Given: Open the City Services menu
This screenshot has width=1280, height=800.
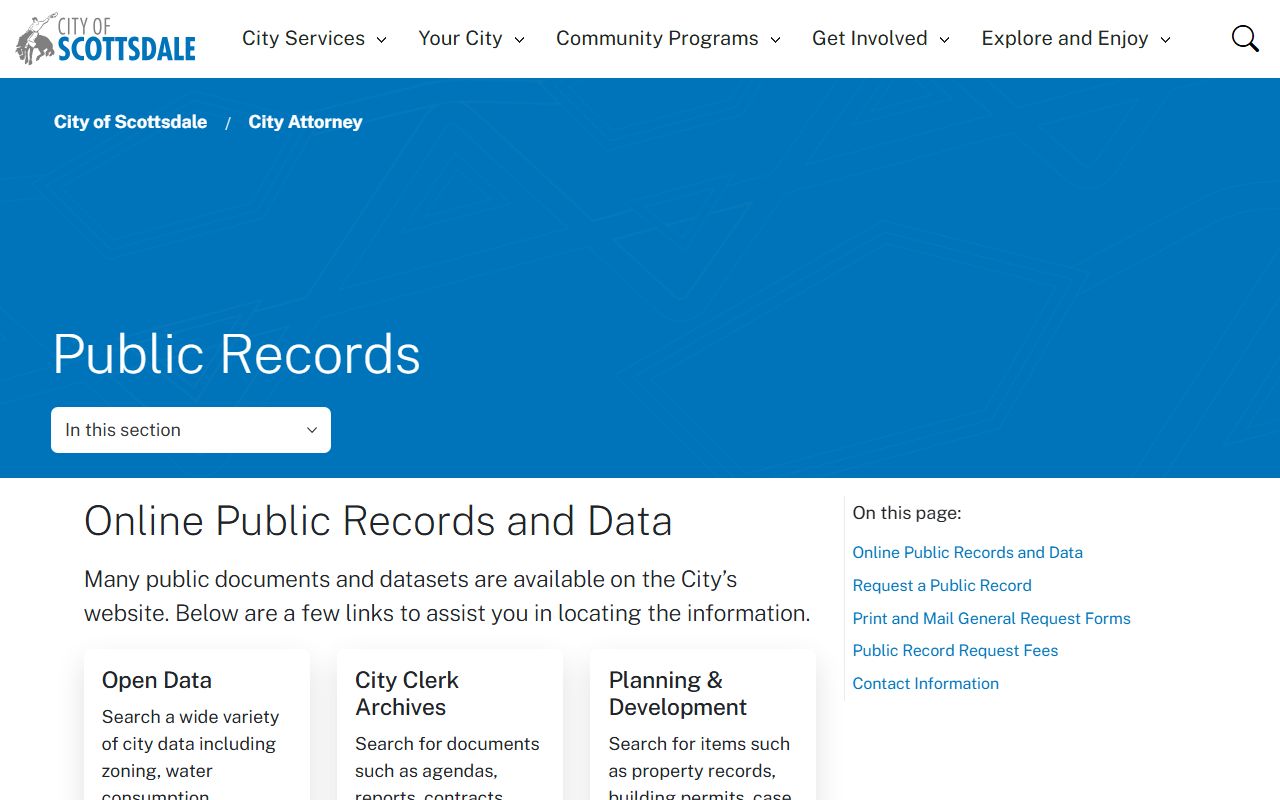Looking at the screenshot, I should tap(303, 38).
